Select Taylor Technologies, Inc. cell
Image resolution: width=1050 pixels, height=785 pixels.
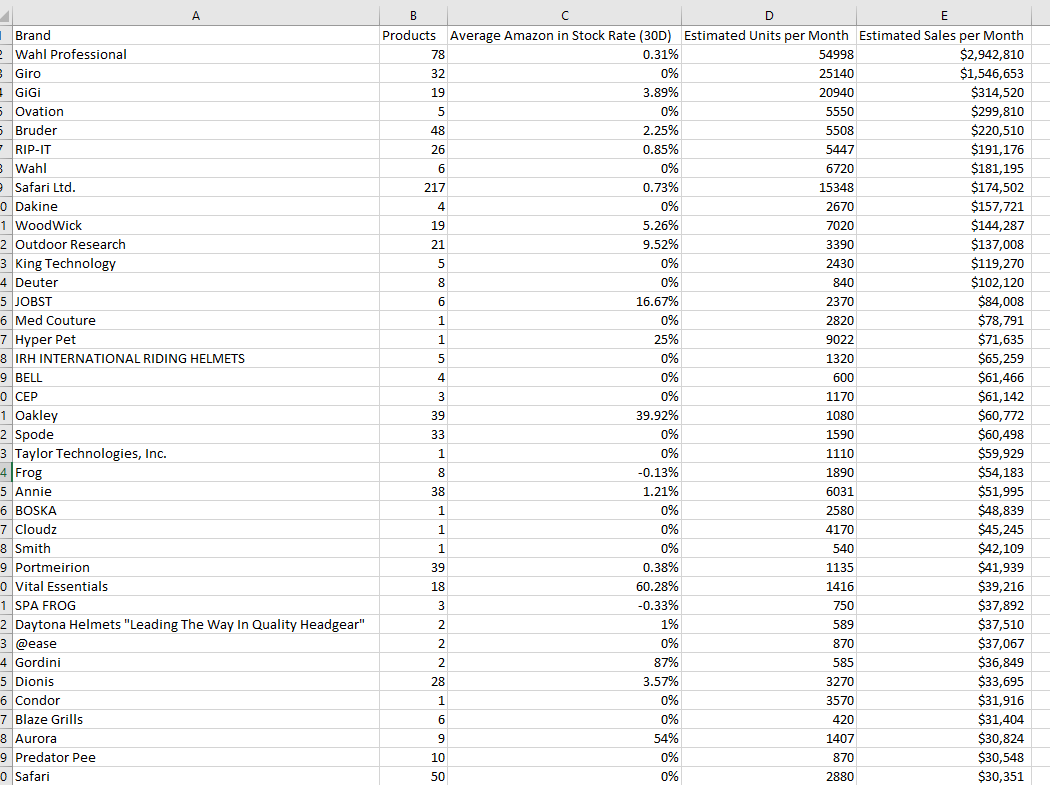(x=196, y=453)
